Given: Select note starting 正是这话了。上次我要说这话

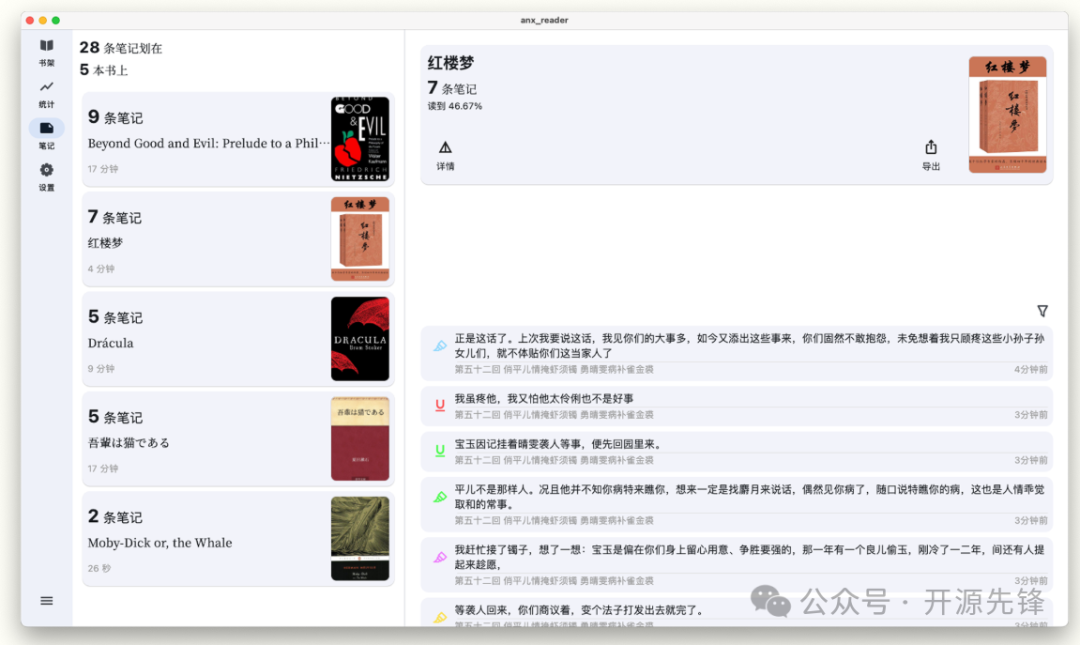Looking at the screenshot, I should 749,346.
